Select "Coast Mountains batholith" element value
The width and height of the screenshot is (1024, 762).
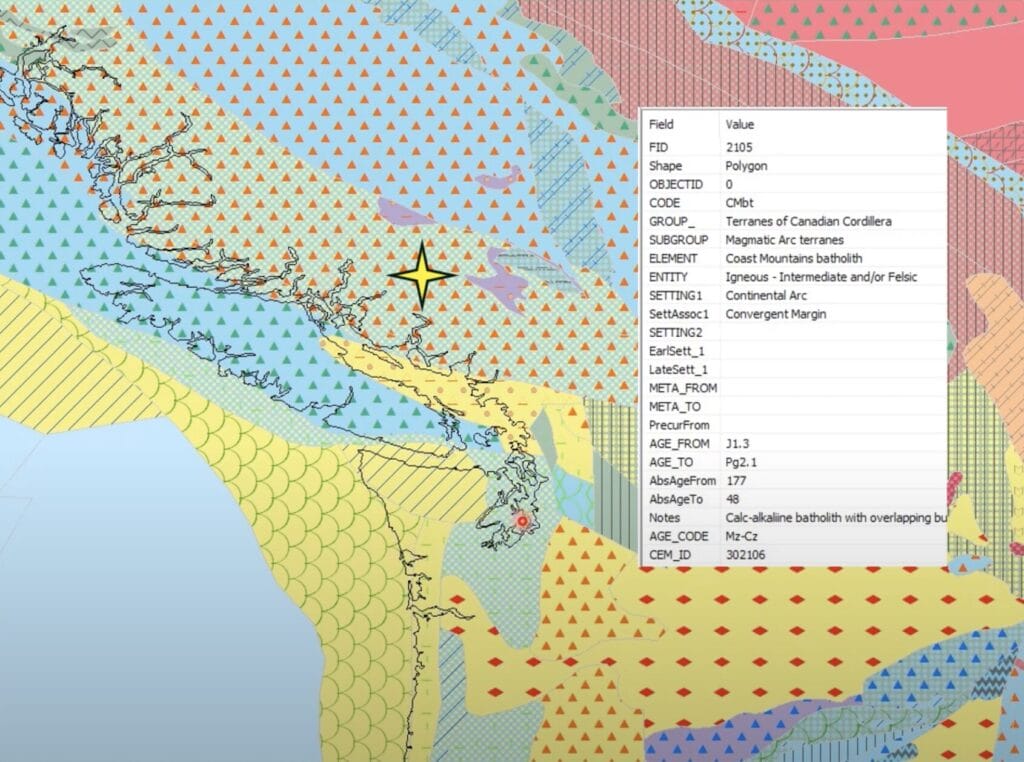[x=793, y=258]
